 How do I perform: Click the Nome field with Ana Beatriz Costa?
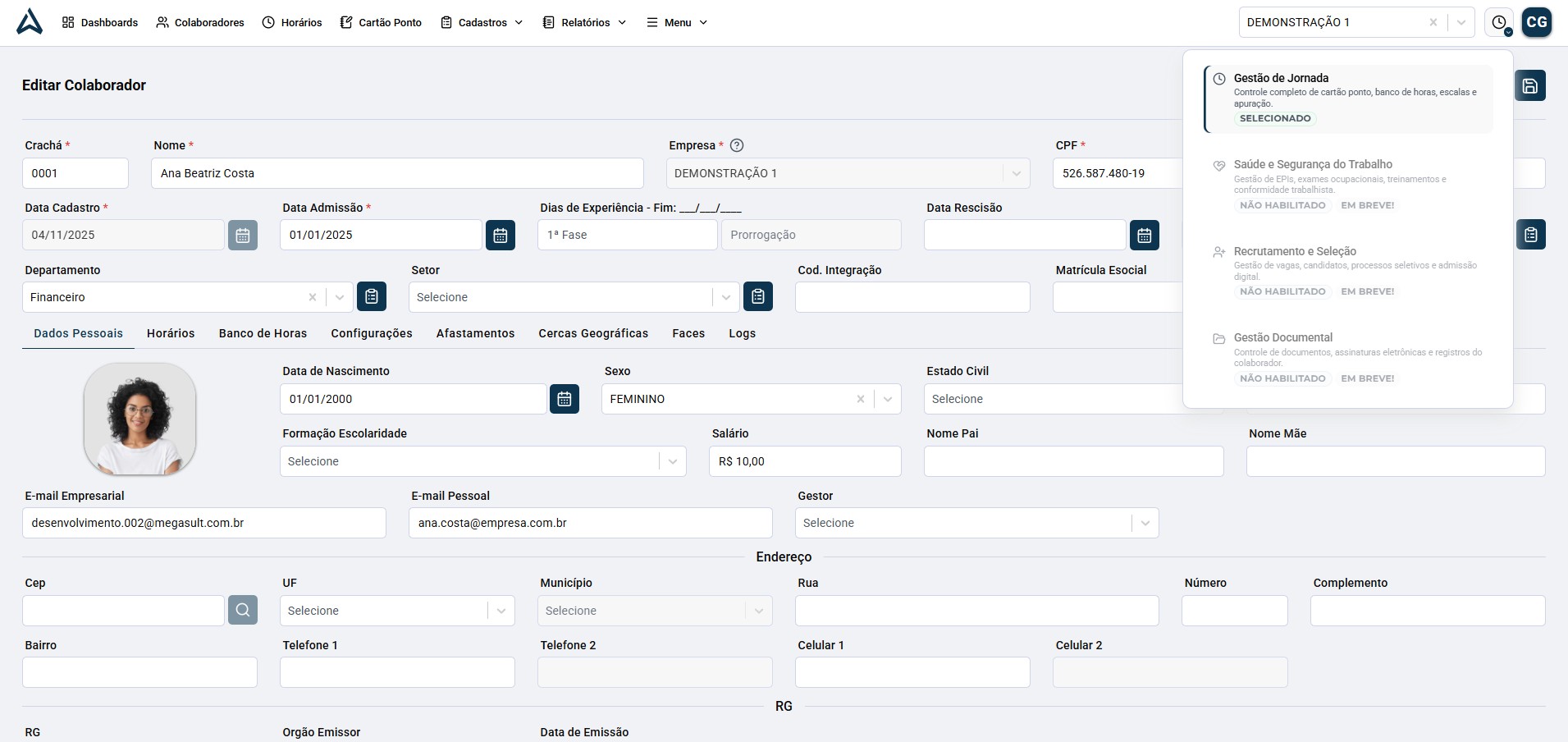(397, 173)
